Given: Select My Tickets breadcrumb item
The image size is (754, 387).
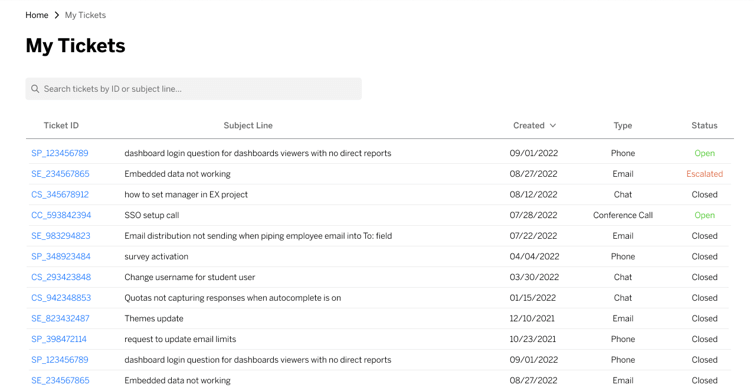Looking at the screenshot, I should pos(85,15).
